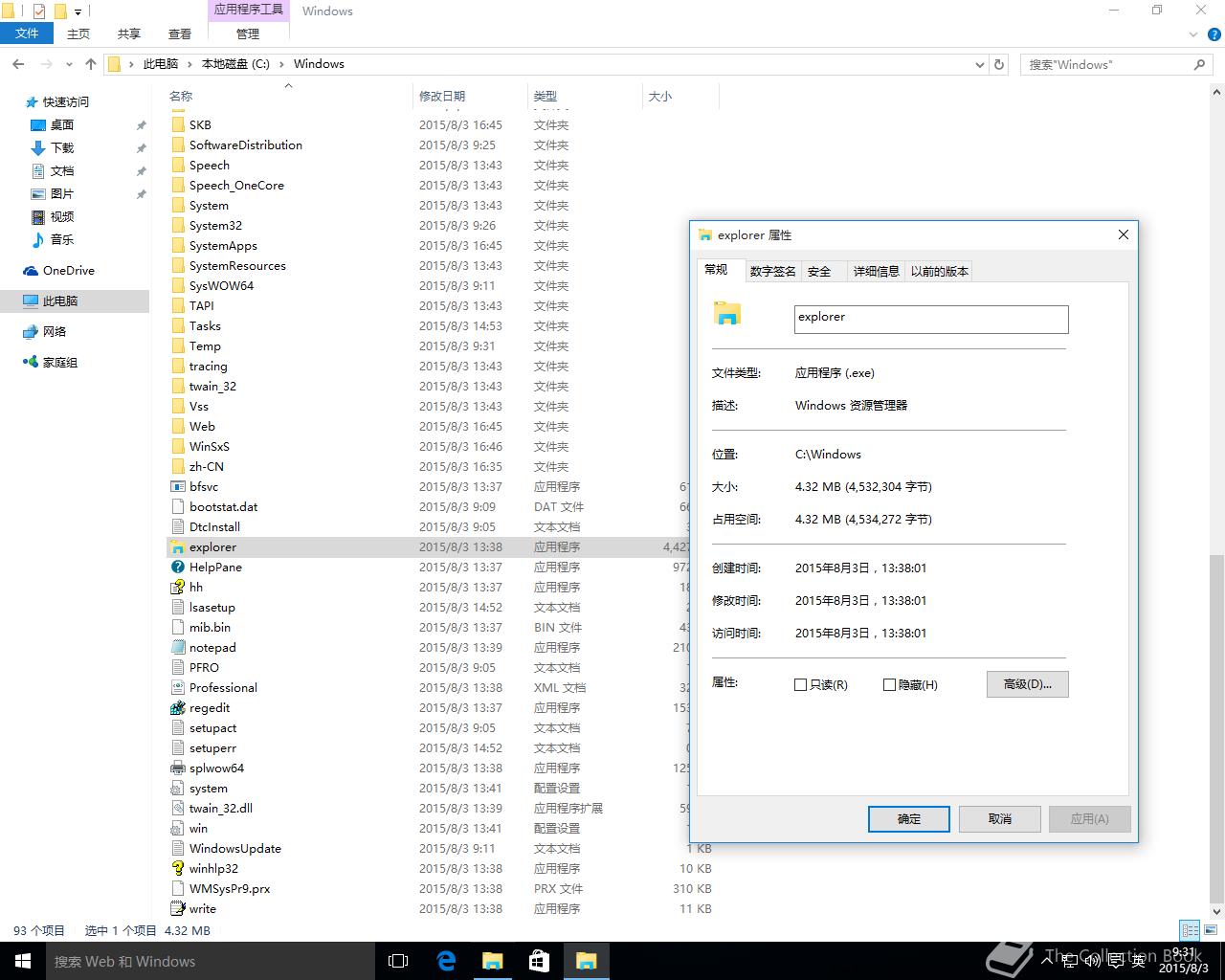Expand breadcrumb arrow after 此电脑
1225x980 pixels.
pyautogui.click(x=189, y=64)
